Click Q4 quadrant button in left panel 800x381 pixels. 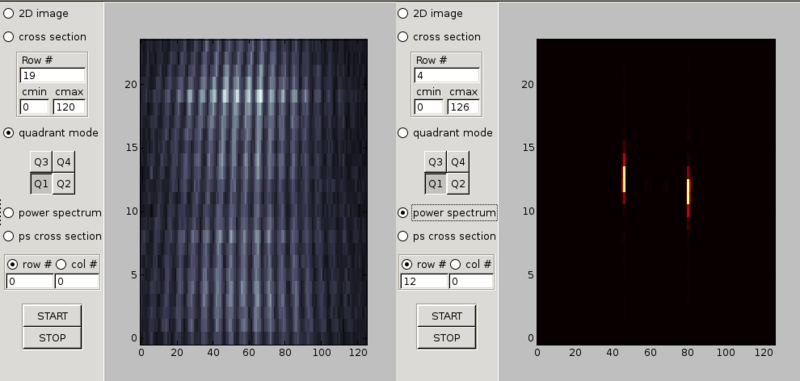[x=64, y=162]
